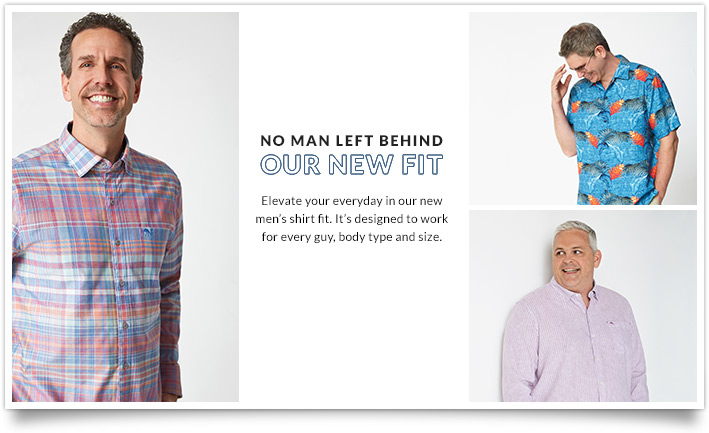The image size is (709, 433).
Task: Select the blue tropical print shirt photo
Action: click(582, 108)
